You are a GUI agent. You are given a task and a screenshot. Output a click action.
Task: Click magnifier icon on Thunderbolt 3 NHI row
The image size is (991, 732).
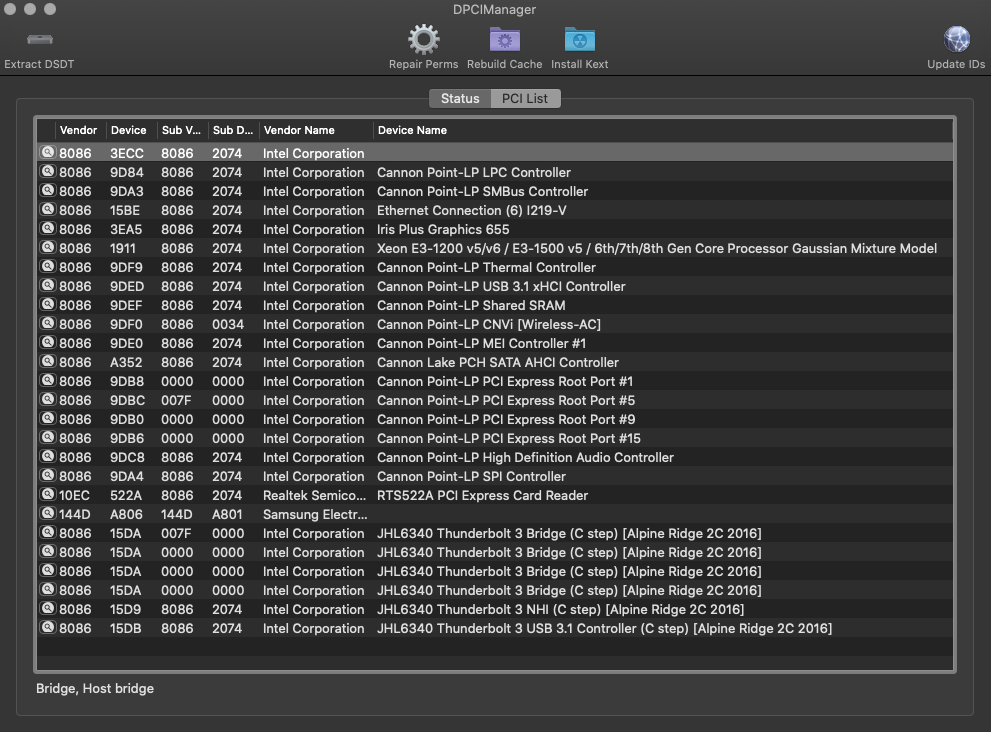coord(47,608)
